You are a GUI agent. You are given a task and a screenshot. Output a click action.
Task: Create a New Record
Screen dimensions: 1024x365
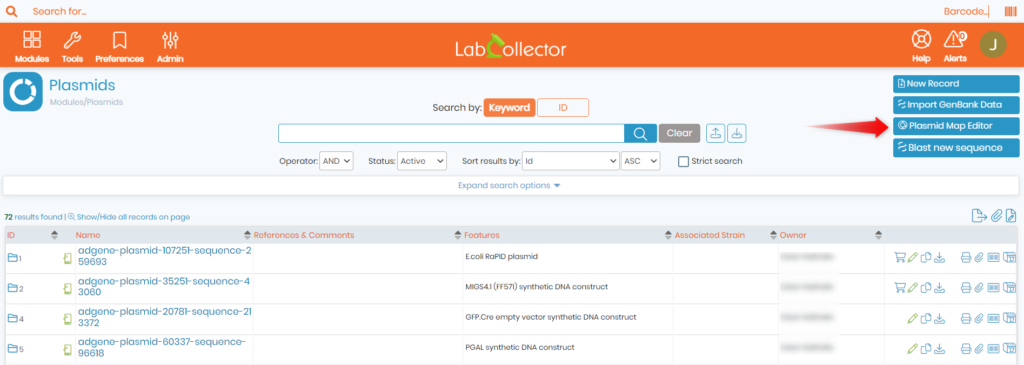coord(956,84)
